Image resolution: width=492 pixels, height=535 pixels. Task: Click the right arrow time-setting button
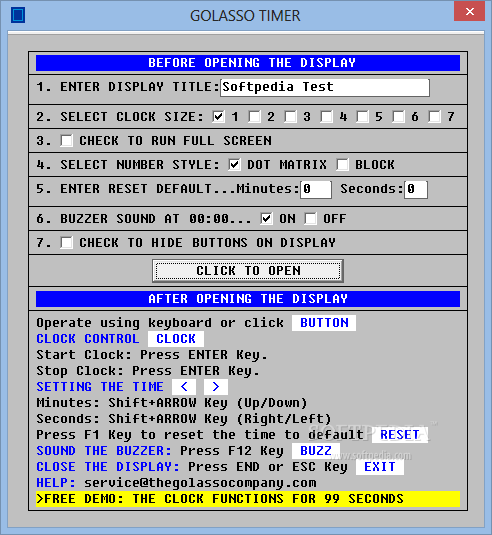(216, 387)
